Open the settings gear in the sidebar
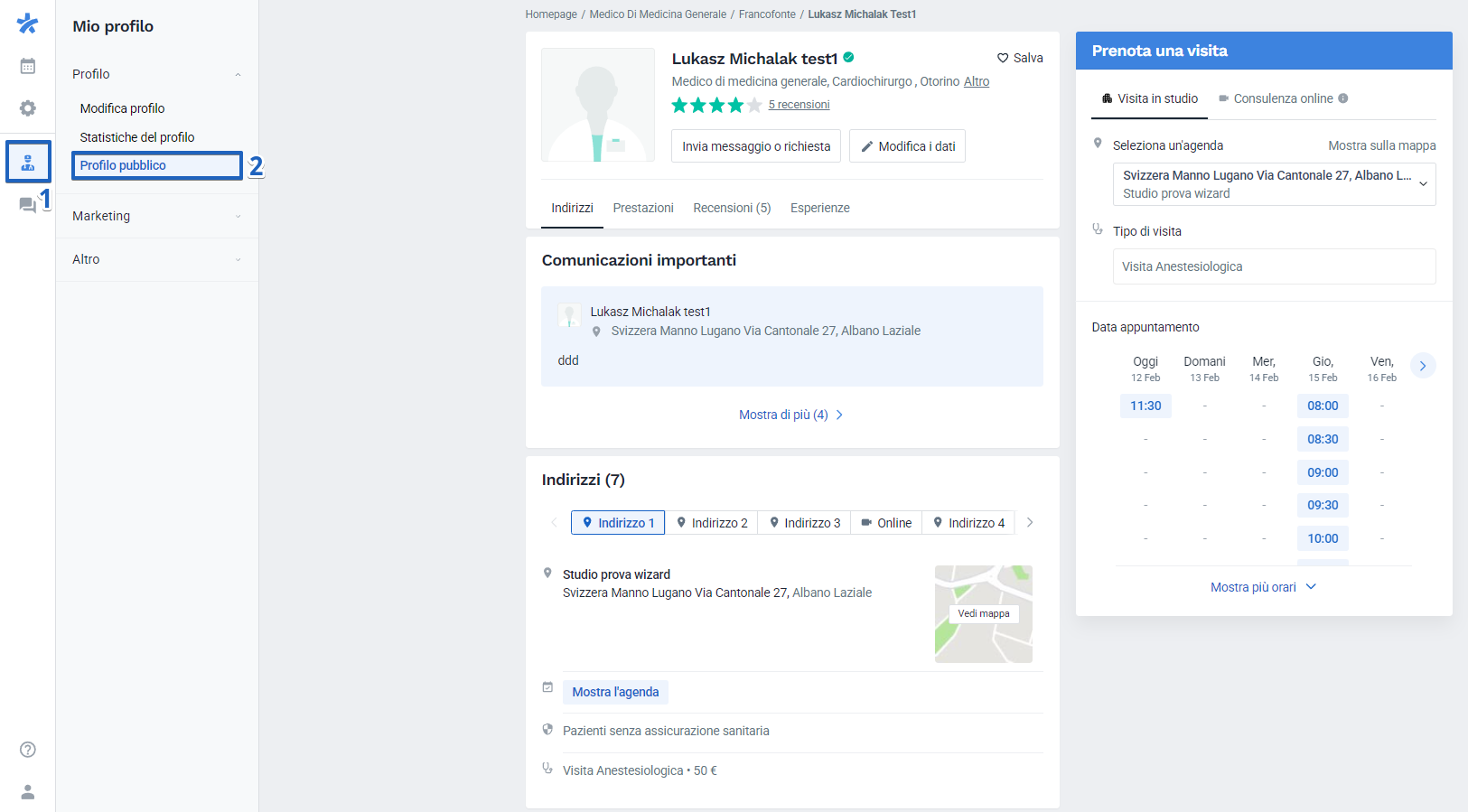Screen dimensions: 1468x812 click(28, 108)
